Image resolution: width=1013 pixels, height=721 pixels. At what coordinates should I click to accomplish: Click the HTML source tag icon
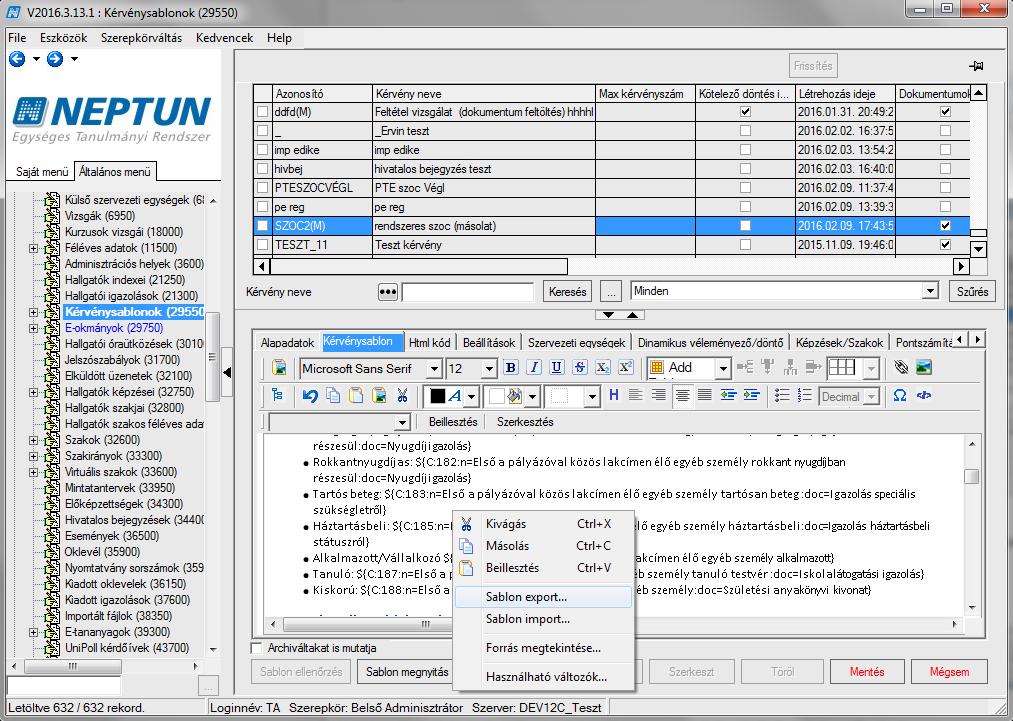923,395
